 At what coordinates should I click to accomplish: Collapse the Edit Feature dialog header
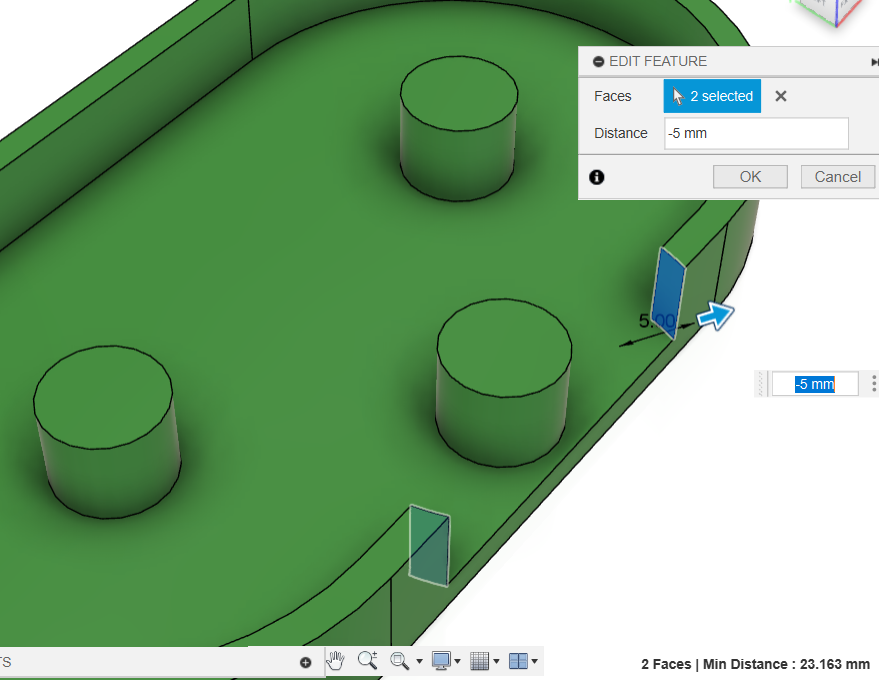tap(598, 61)
